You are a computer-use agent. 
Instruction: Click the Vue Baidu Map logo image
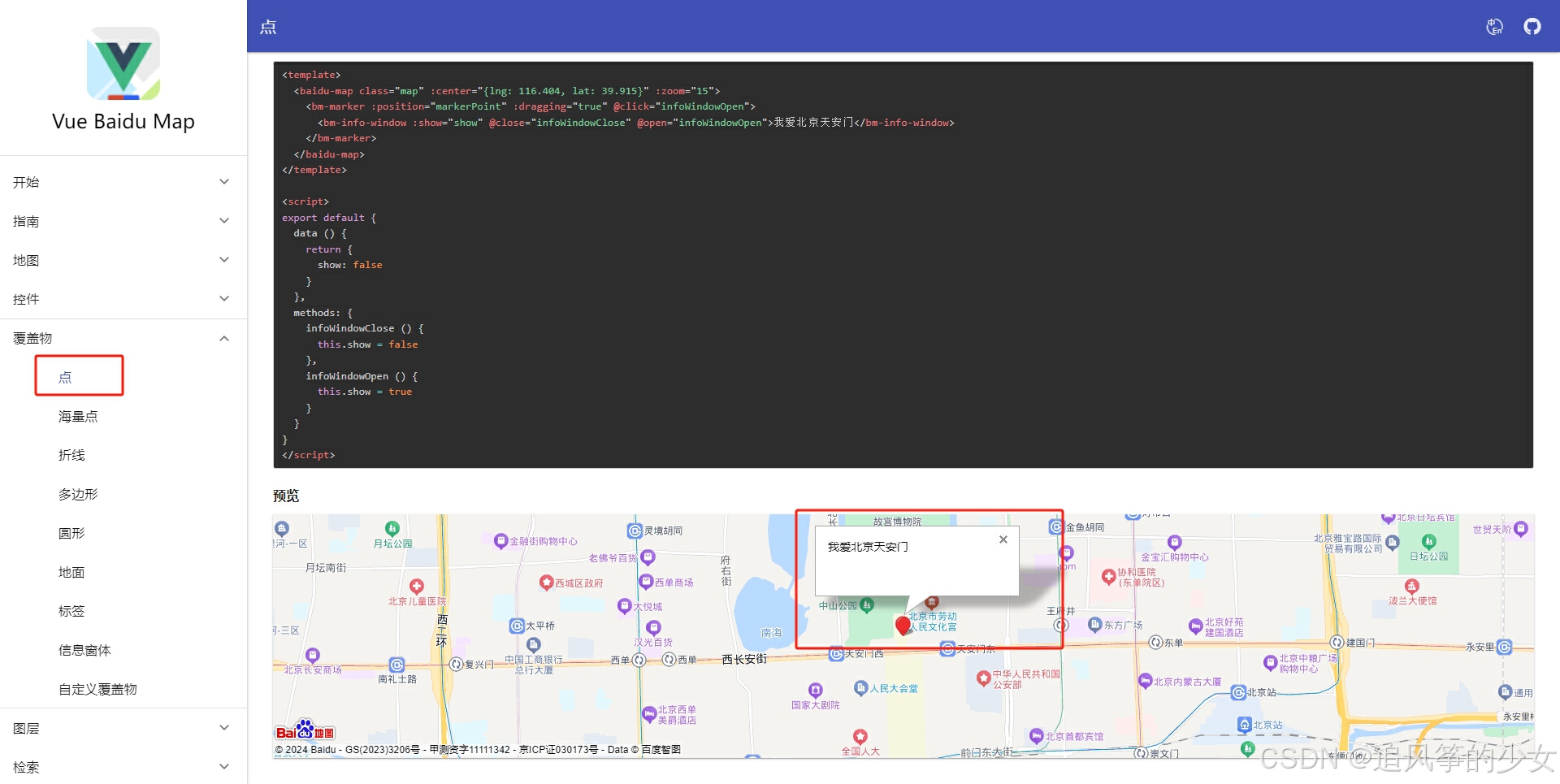[x=123, y=64]
